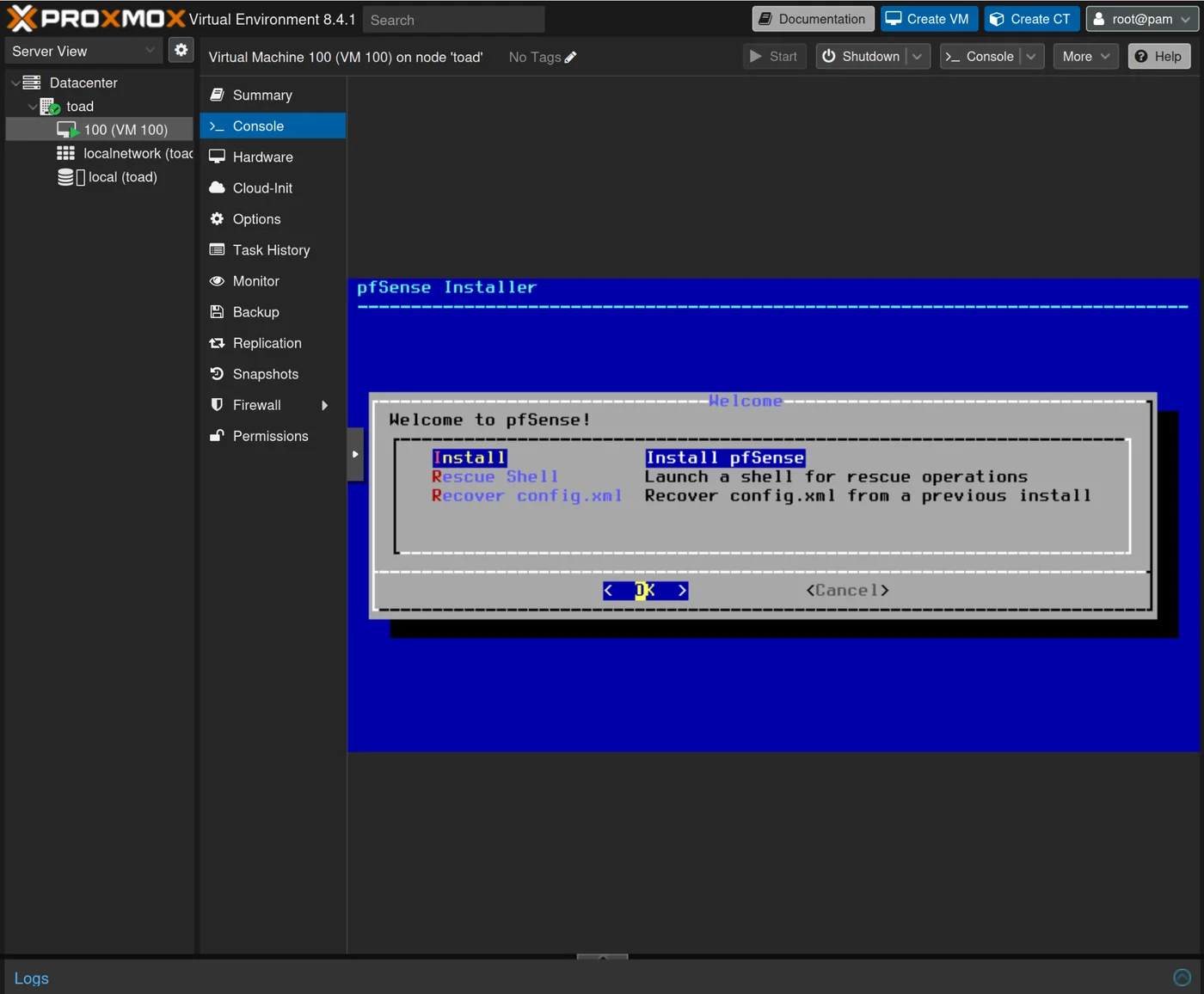Image resolution: width=1204 pixels, height=994 pixels.
Task: Select the Snapshots panel icon
Action: pos(218,374)
